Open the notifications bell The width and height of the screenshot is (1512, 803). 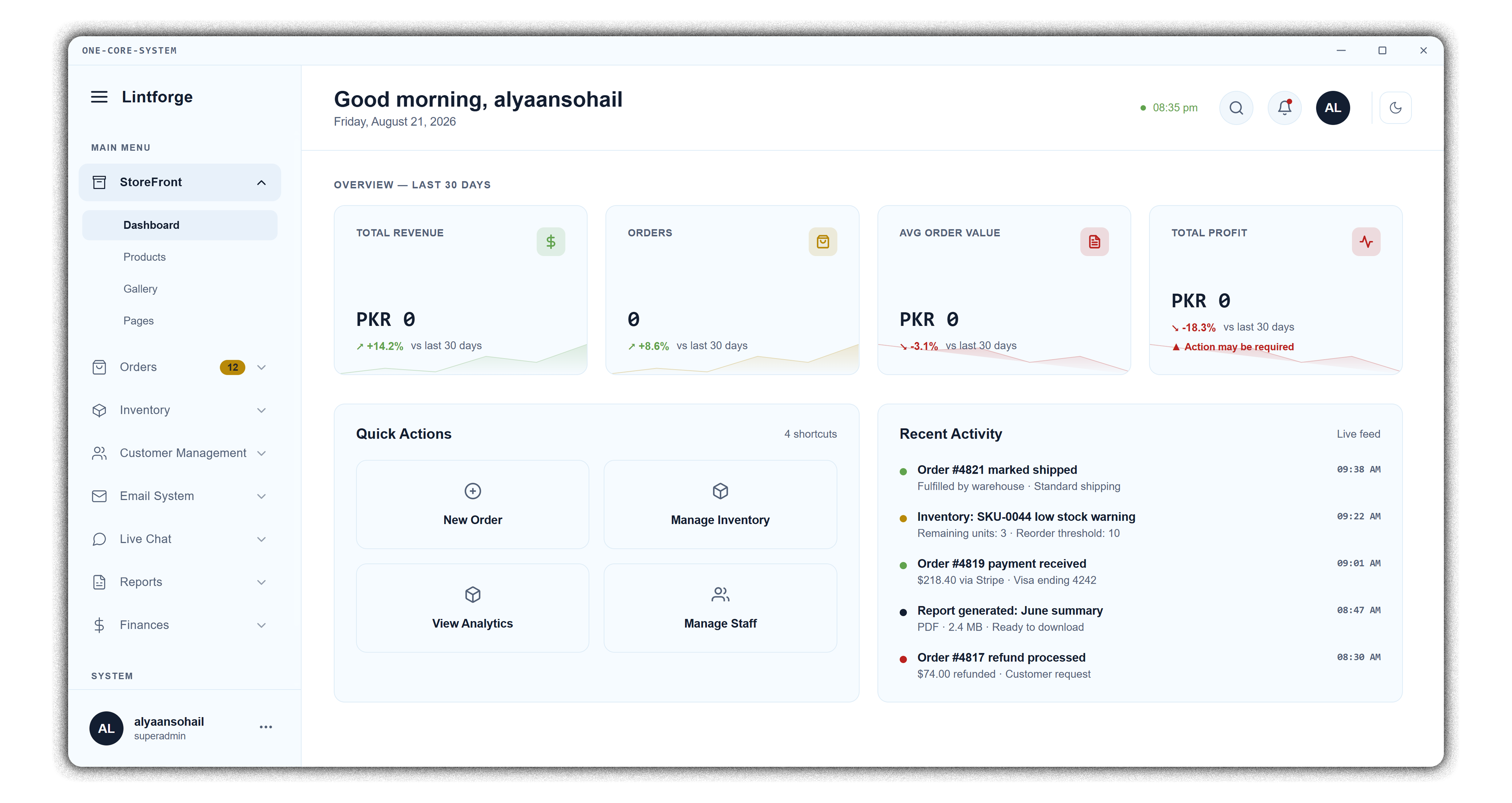[x=1284, y=108]
